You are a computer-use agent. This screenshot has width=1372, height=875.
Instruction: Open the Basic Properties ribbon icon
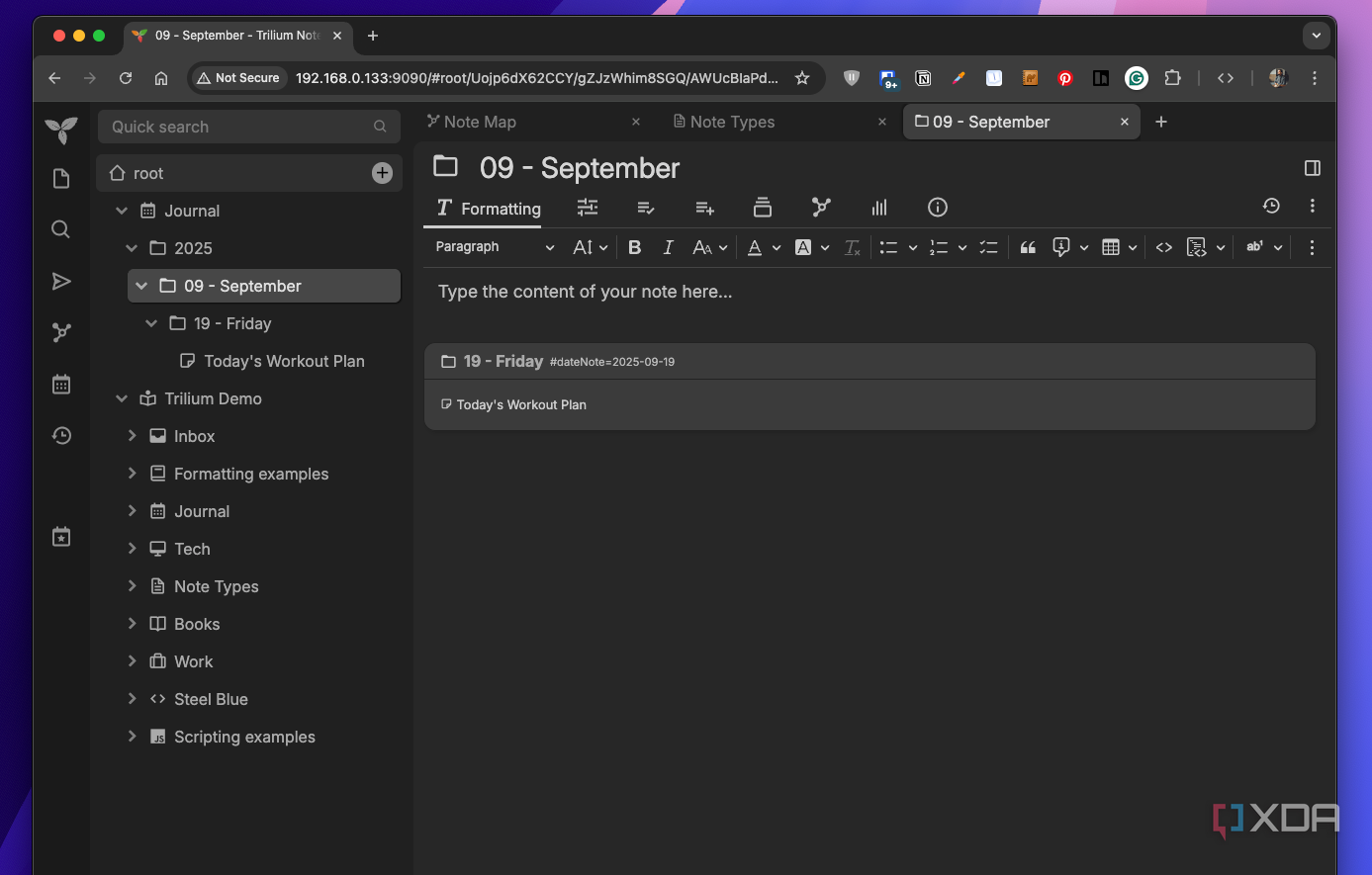click(588, 208)
